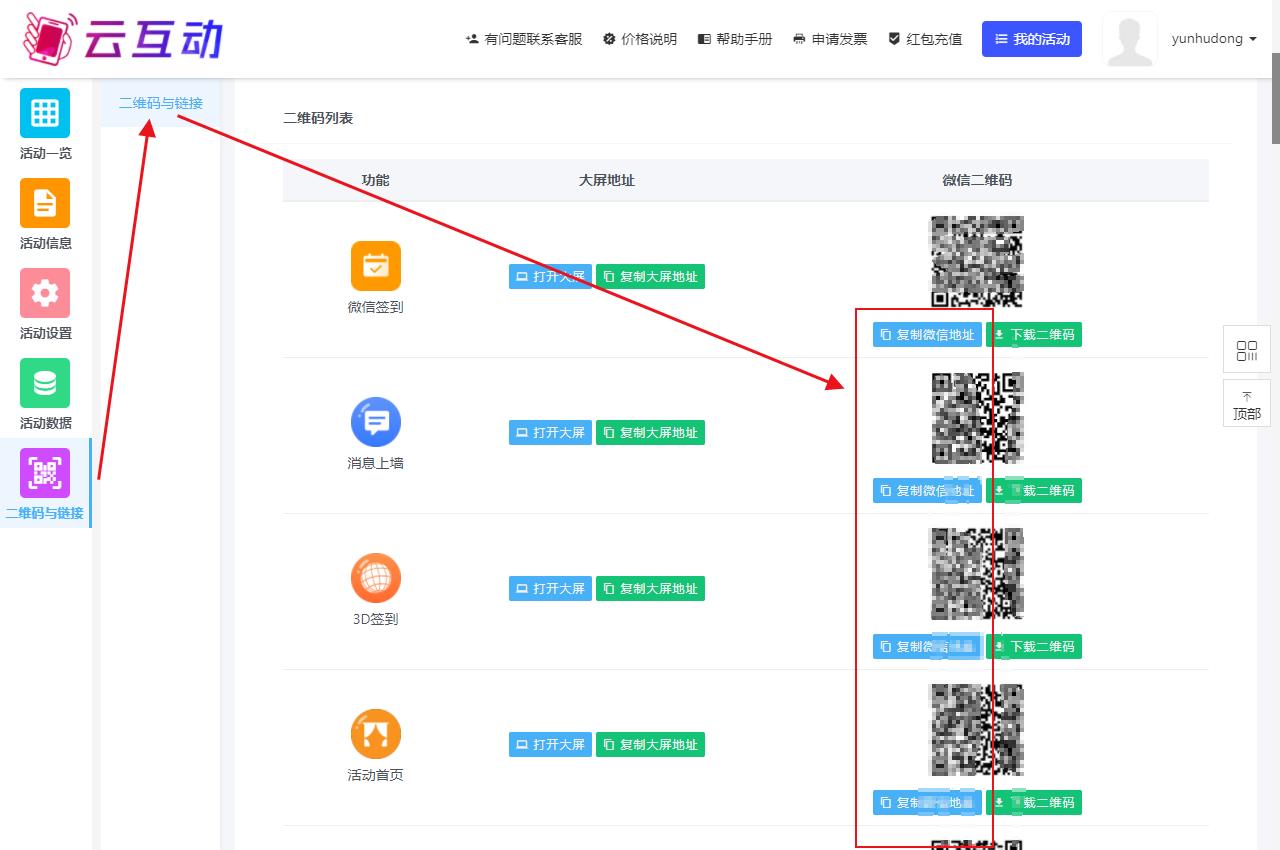Open 价格说明 in header

640,39
